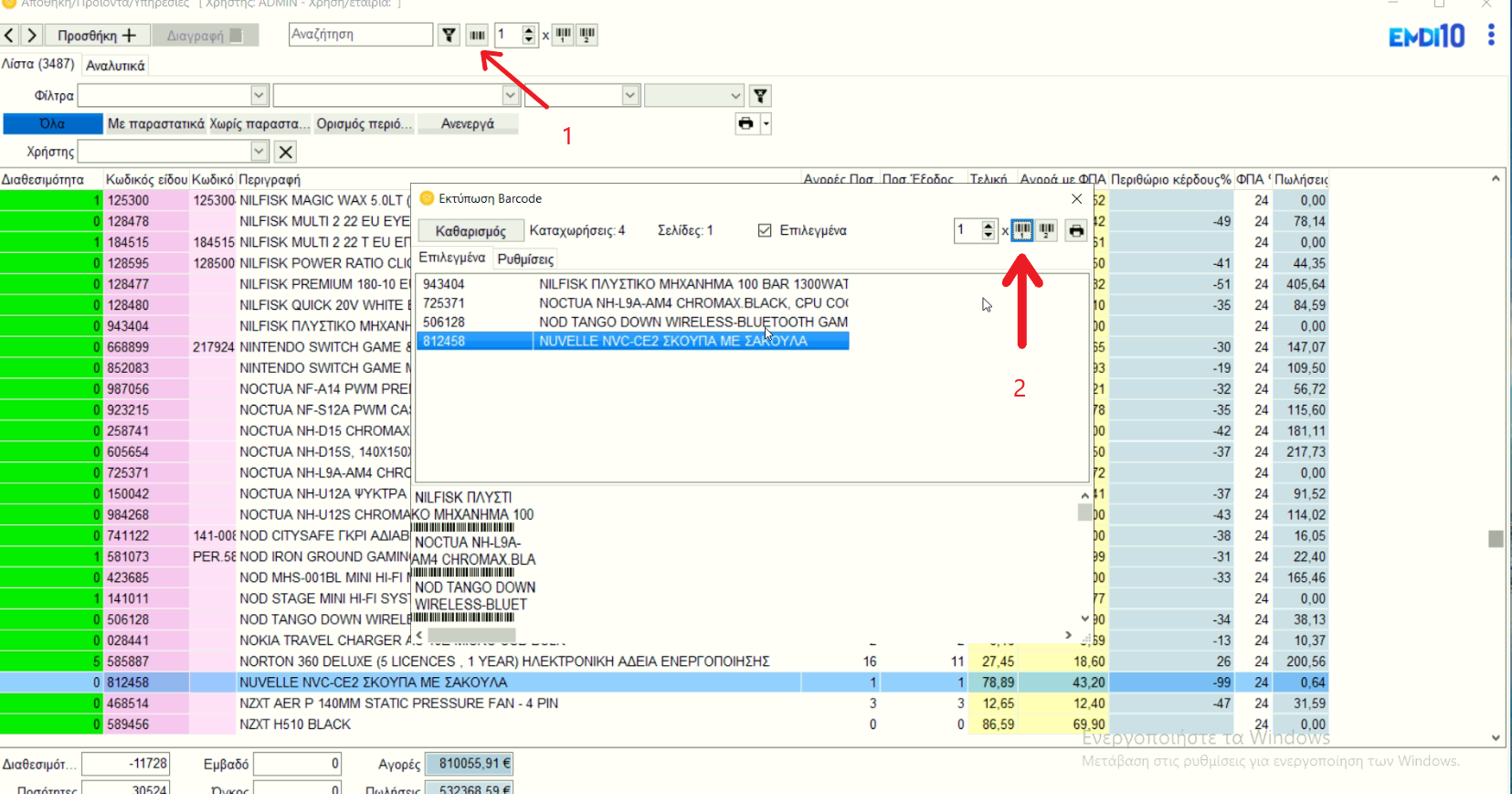The image size is (1512, 794).
Task: Click the Αναζήτηση search field
Action: click(361, 35)
